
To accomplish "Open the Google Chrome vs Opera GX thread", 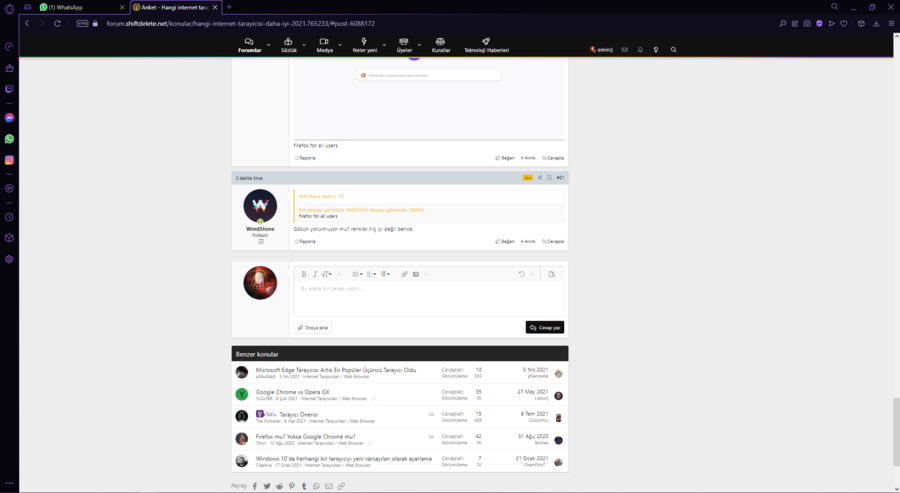I will pos(292,392).
